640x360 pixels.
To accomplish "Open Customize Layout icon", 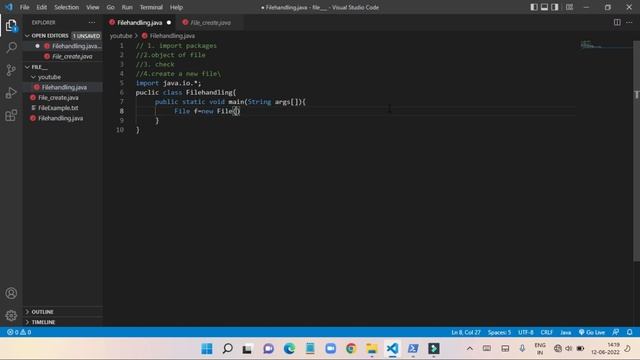I will pyautogui.click(x=569, y=7).
